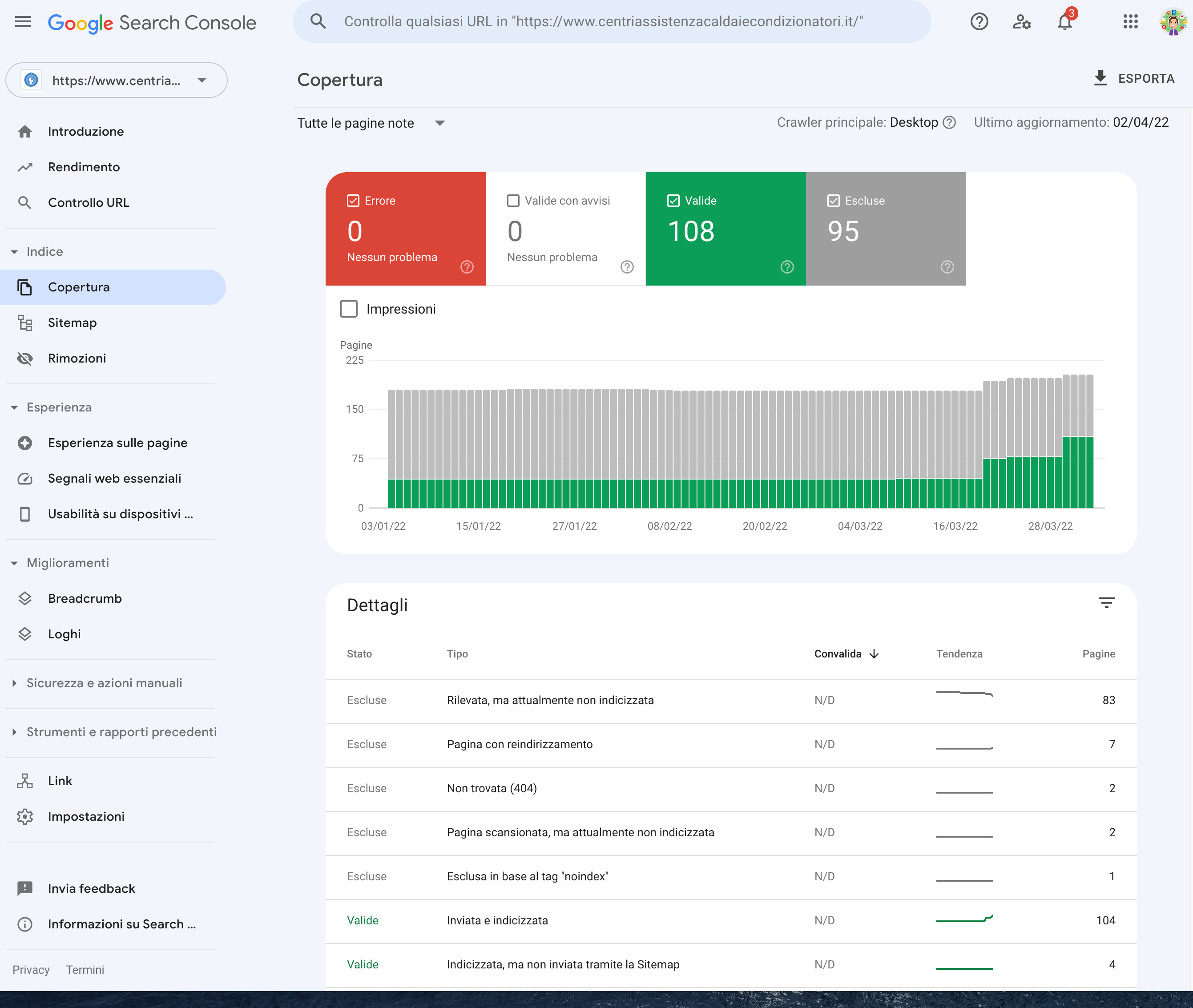
Task: Enable the Valide con avvisi checkbox
Action: tap(513, 201)
